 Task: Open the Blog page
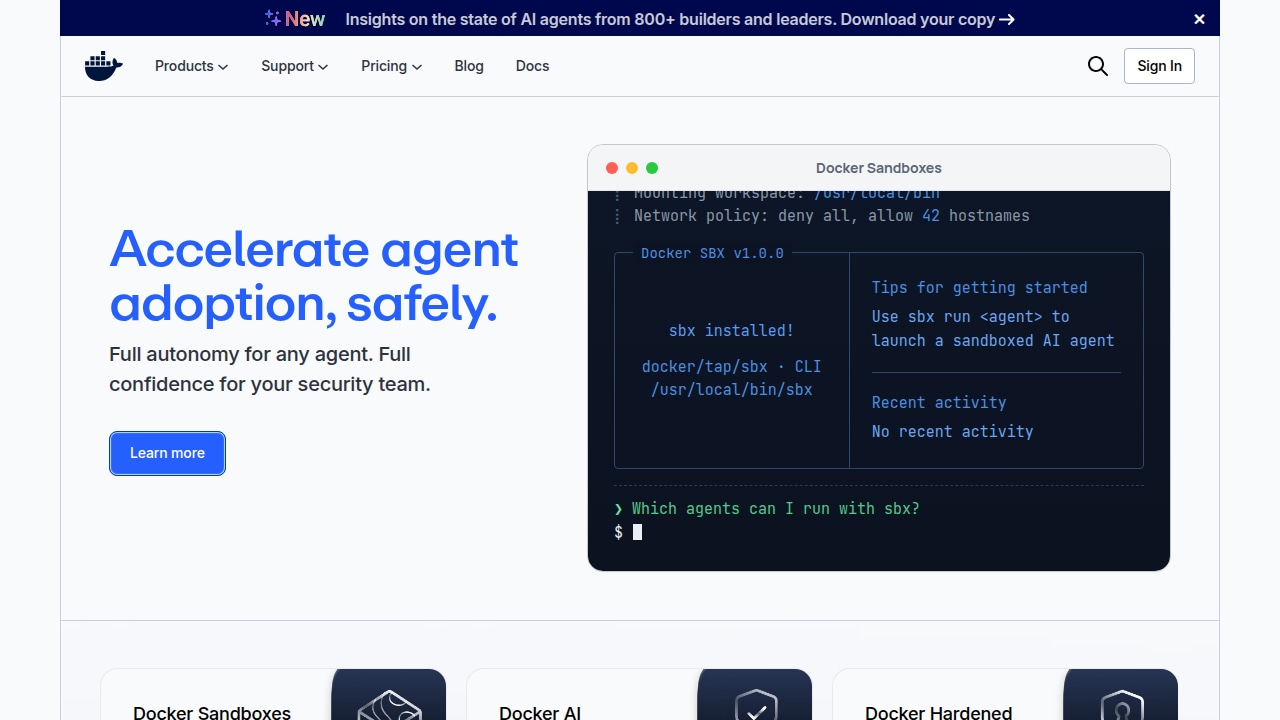click(469, 66)
